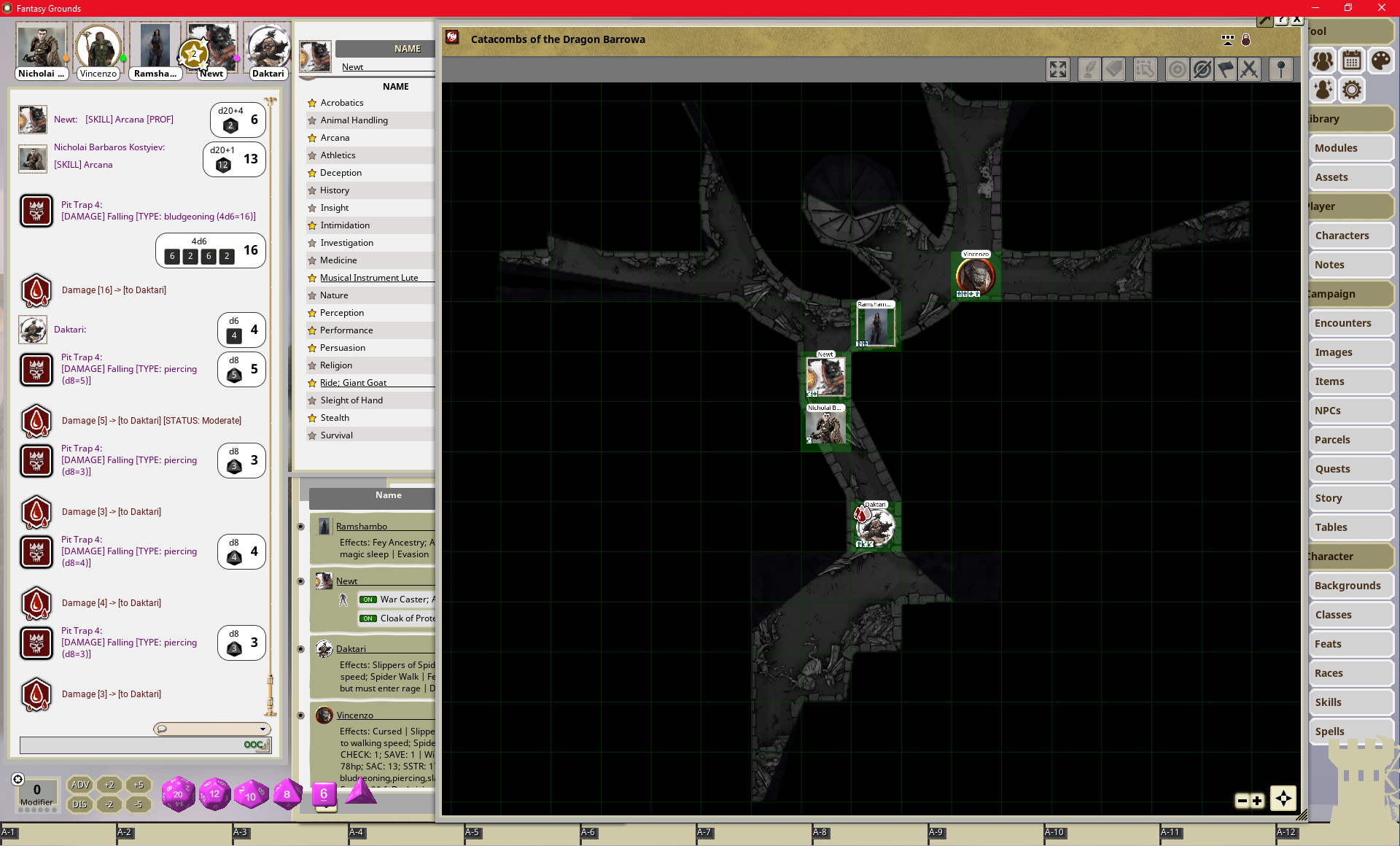Click the map lock icon
Image resolution: width=1400 pixels, height=846 pixels.
(x=1246, y=39)
